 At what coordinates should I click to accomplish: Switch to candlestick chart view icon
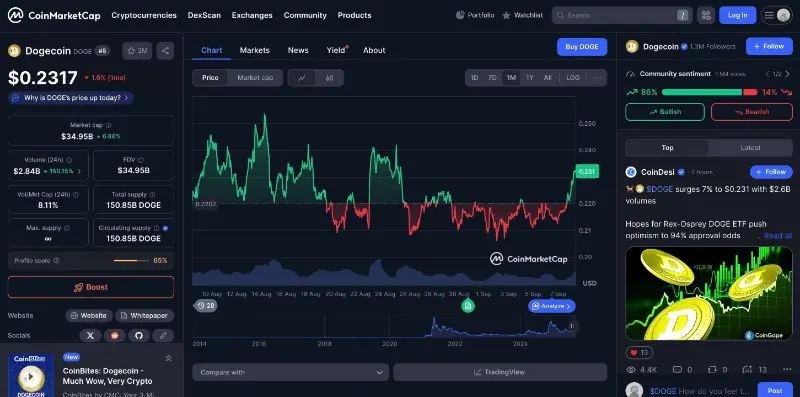[x=329, y=78]
